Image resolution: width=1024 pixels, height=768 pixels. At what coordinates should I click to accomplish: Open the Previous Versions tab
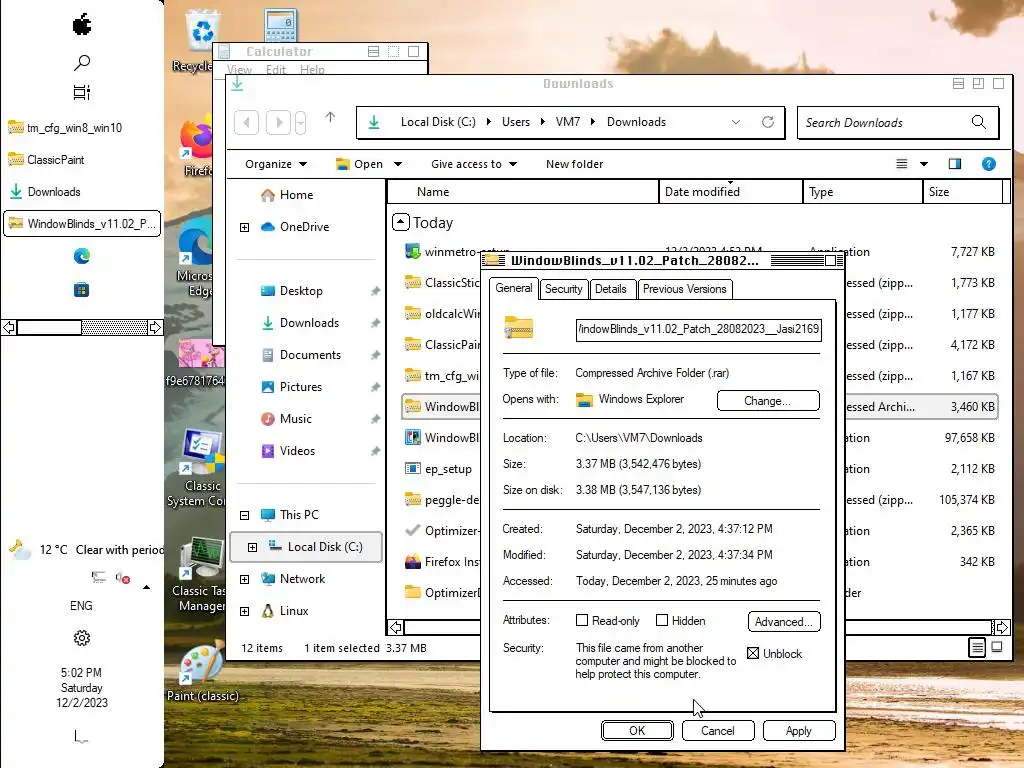pos(684,289)
